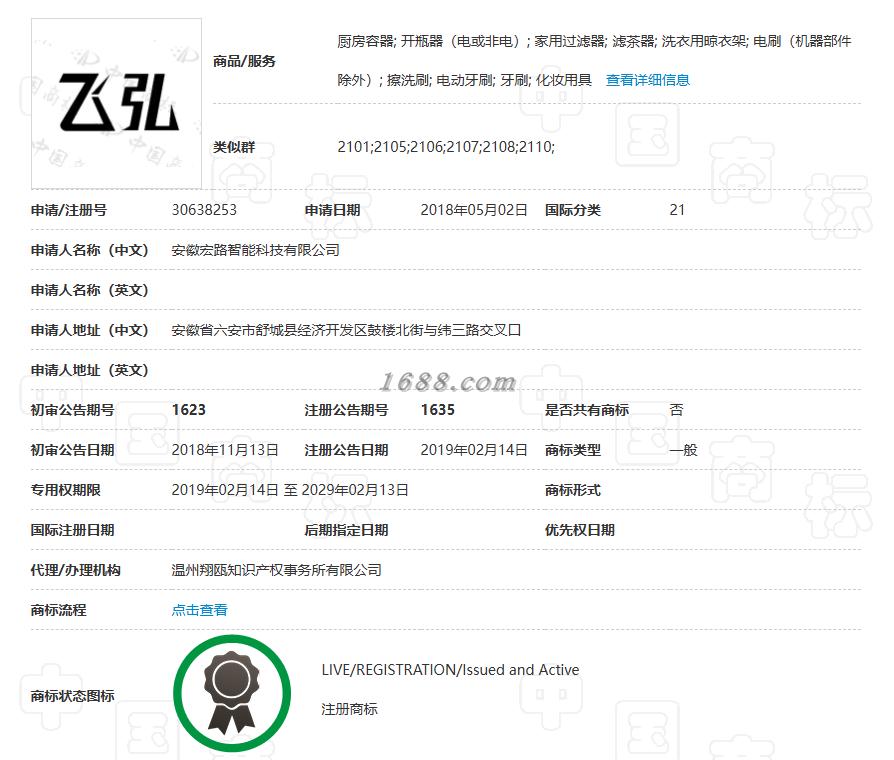This screenshot has height=760, width=894.
Task: Select the applicant address starting with 安徽省六安市
Action: click(x=346, y=330)
